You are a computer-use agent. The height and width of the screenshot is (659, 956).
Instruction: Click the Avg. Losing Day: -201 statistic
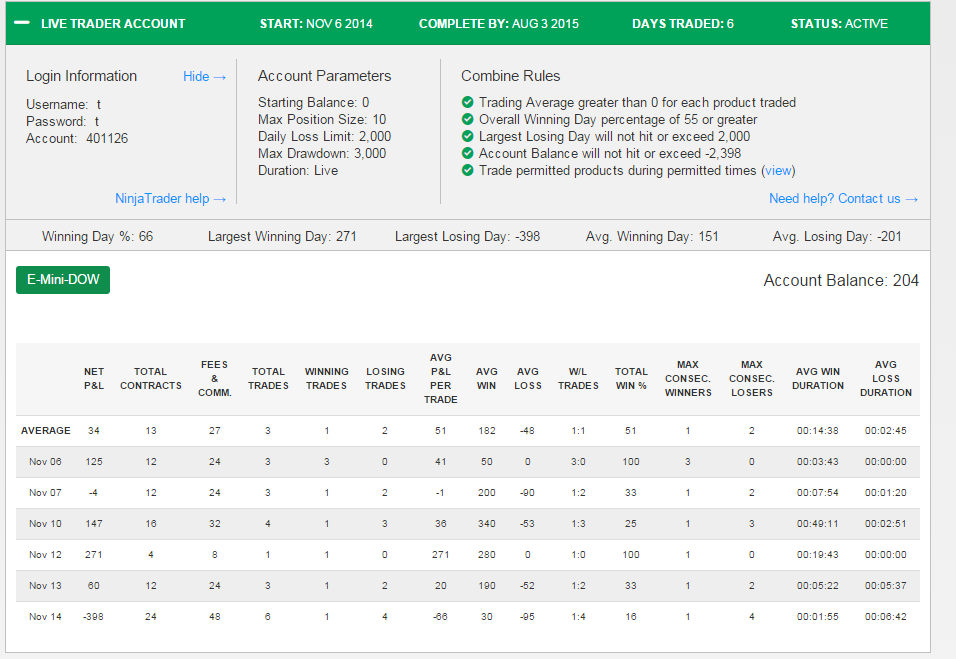(x=837, y=237)
